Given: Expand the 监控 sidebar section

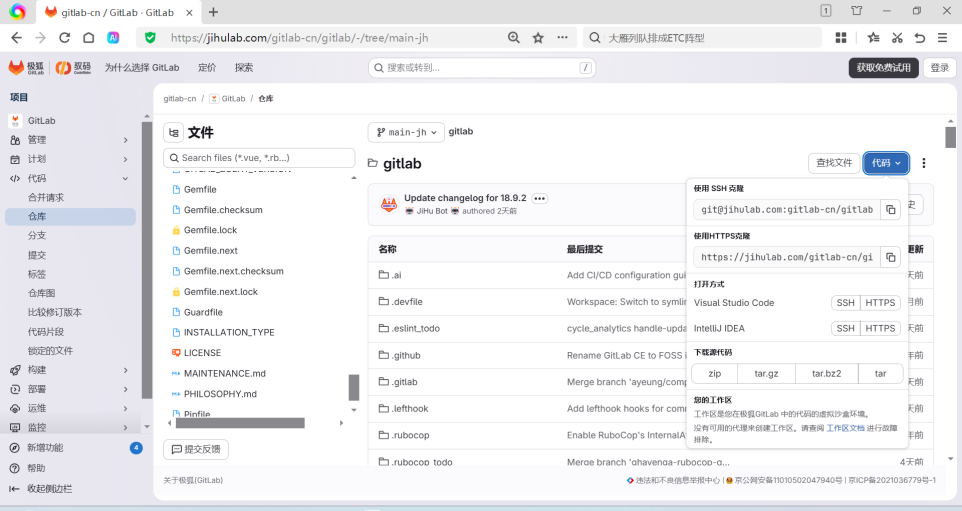Looking at the screenshot, I should 69,428.
